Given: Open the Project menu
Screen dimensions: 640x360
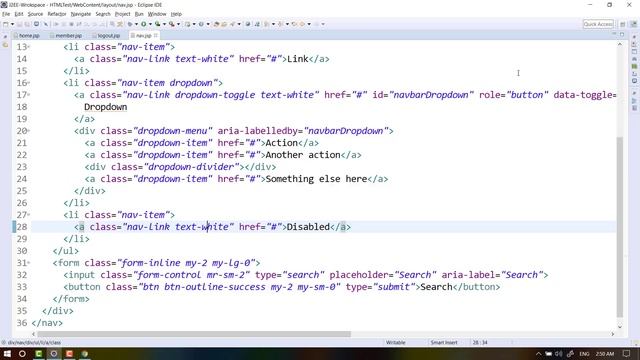Looking at the screenshot, I should click(x=122, y=14).
